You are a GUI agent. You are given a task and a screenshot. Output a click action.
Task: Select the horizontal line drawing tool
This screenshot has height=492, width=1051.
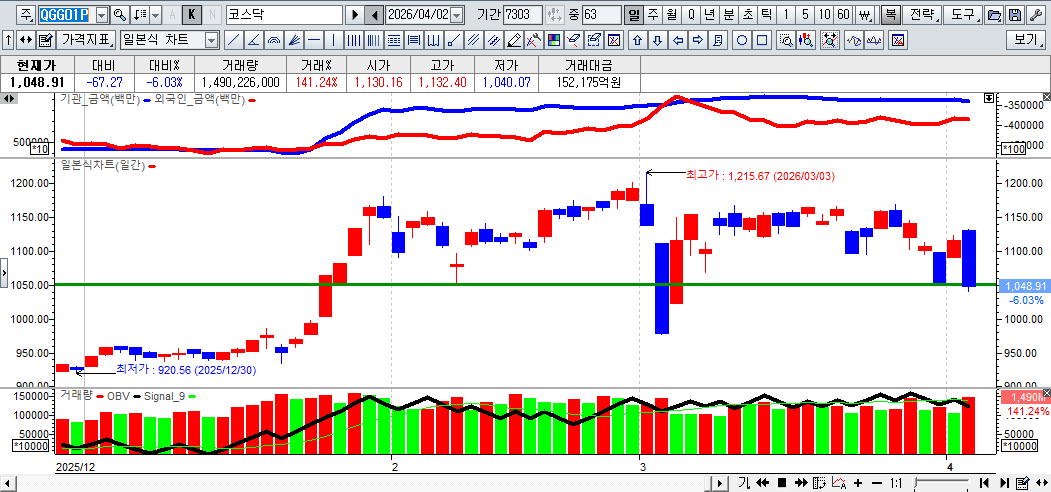click(x=314, y=40)
